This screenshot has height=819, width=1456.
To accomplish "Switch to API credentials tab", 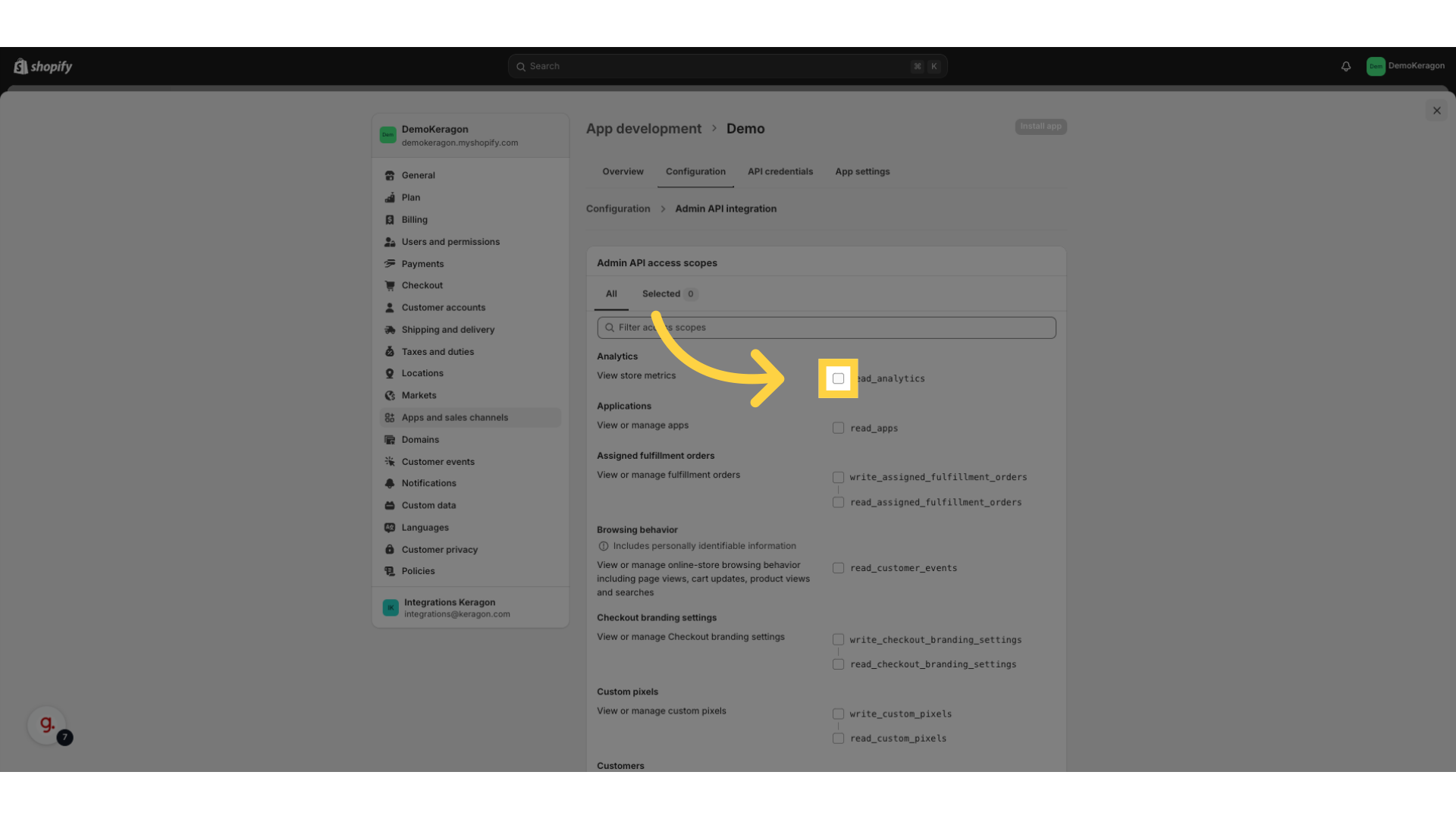I will point(780,172).
